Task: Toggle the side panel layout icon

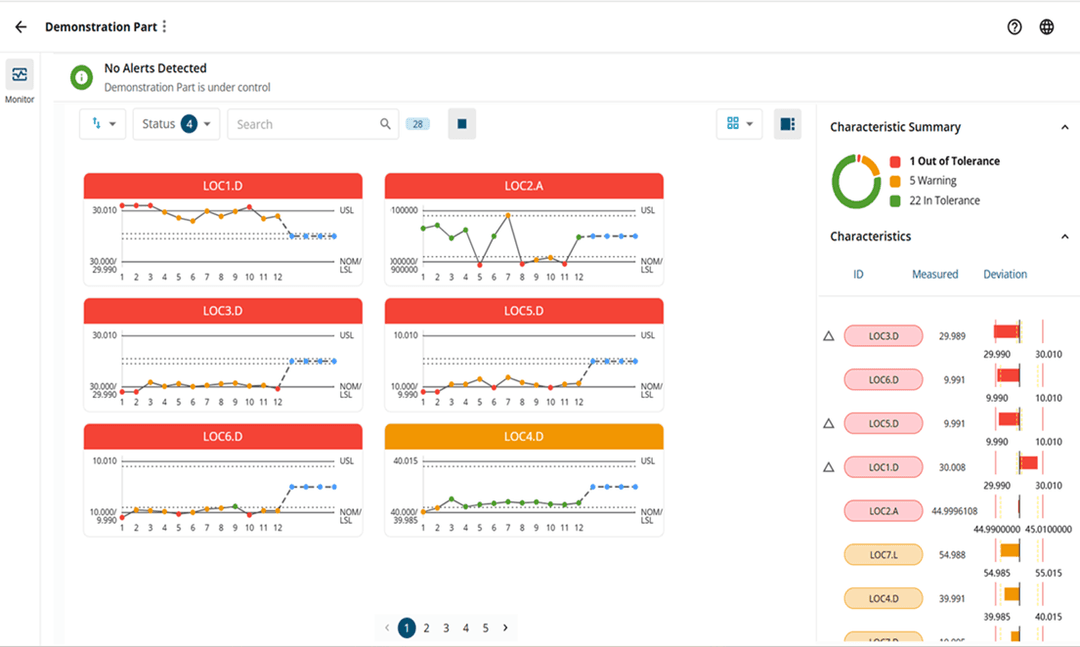Action: click(x=787, y=123)
